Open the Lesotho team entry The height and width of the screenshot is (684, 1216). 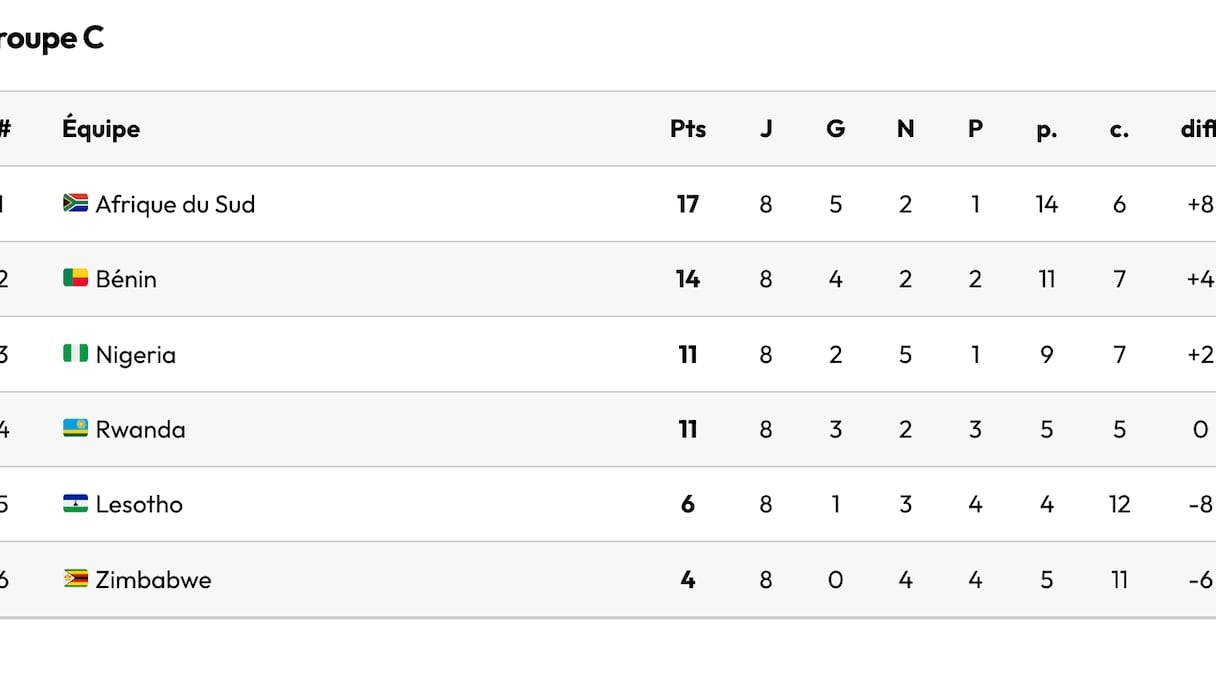click(139, 504)
